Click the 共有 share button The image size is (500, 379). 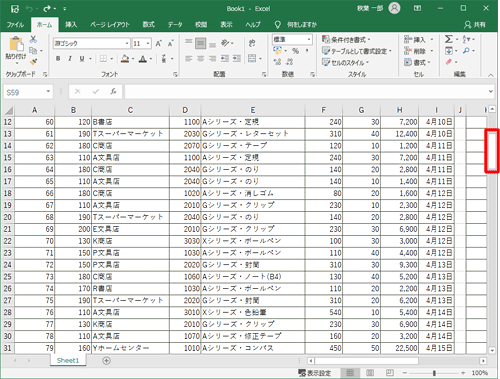[475, 25]
